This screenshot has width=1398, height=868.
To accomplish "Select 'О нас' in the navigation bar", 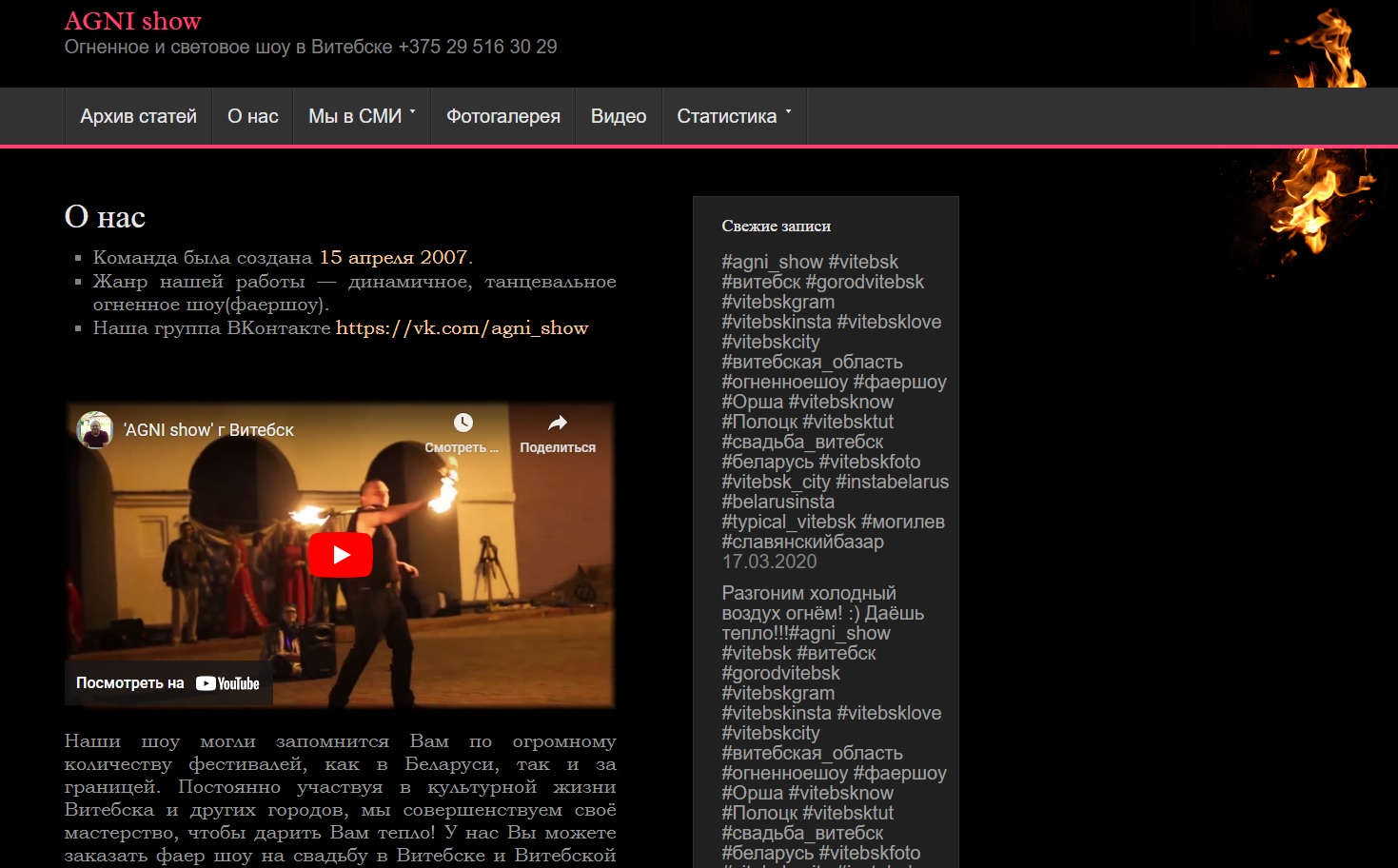I will (253, 116).
